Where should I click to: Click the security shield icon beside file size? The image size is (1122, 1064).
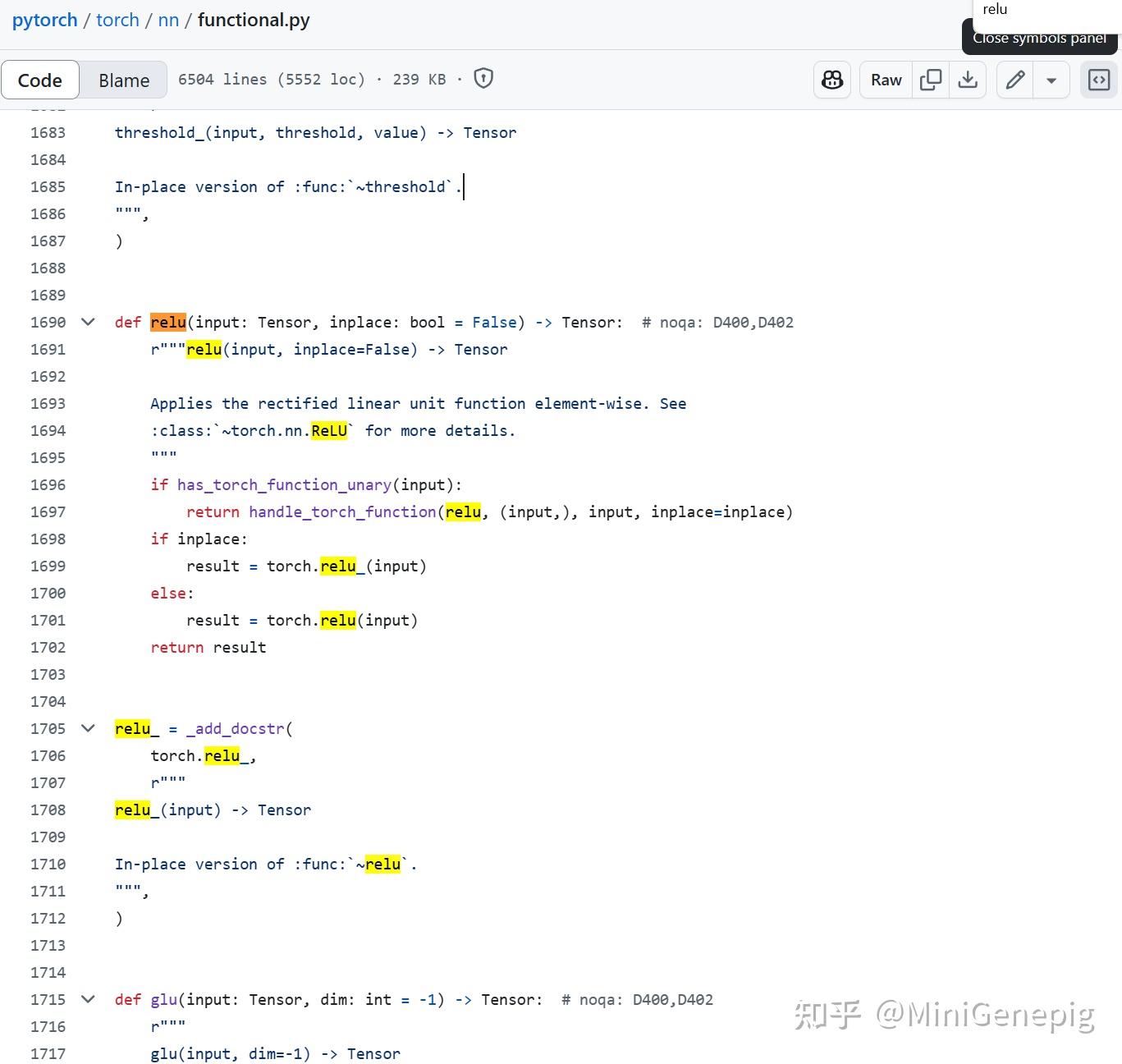[484, 79]
